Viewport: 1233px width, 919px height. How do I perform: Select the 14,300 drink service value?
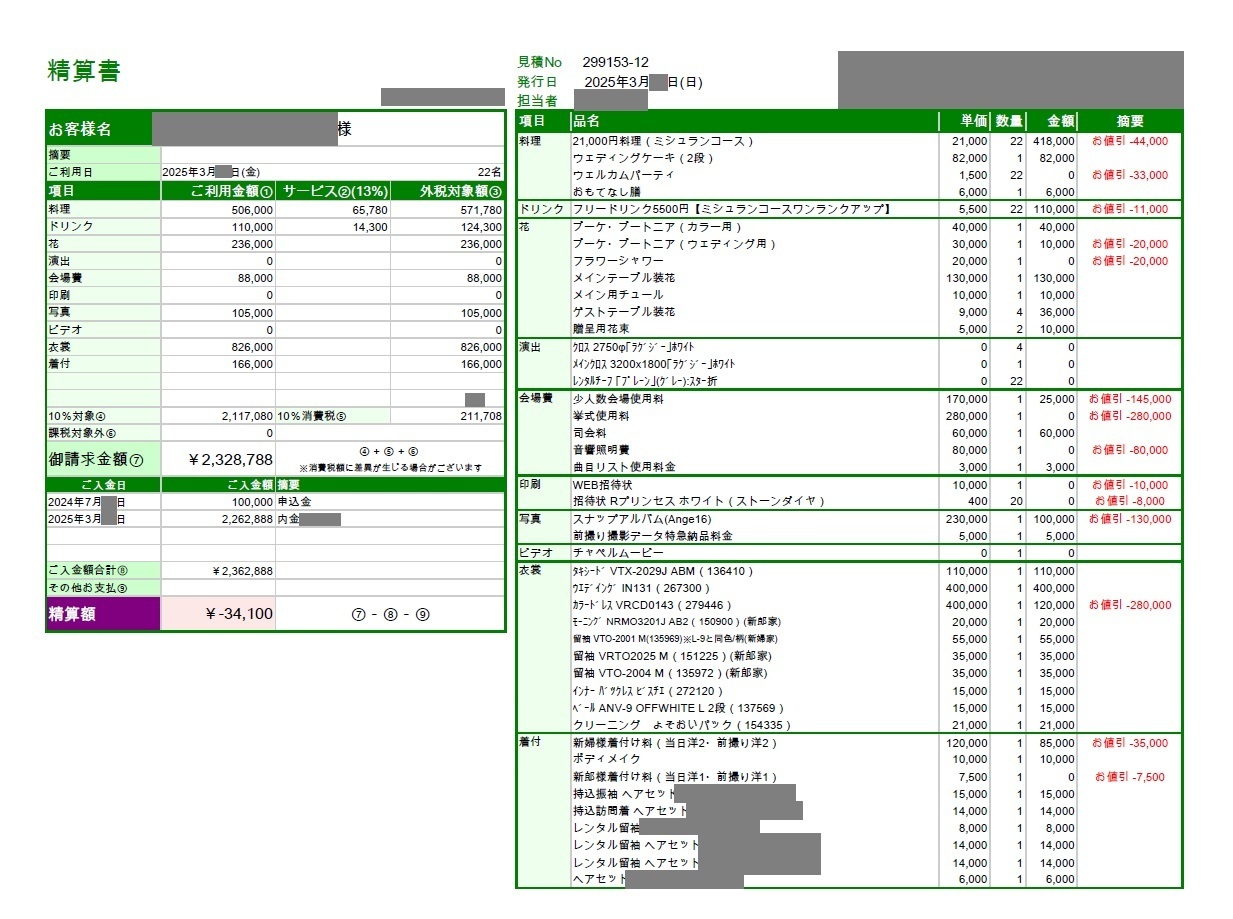(x=370, y=227)
